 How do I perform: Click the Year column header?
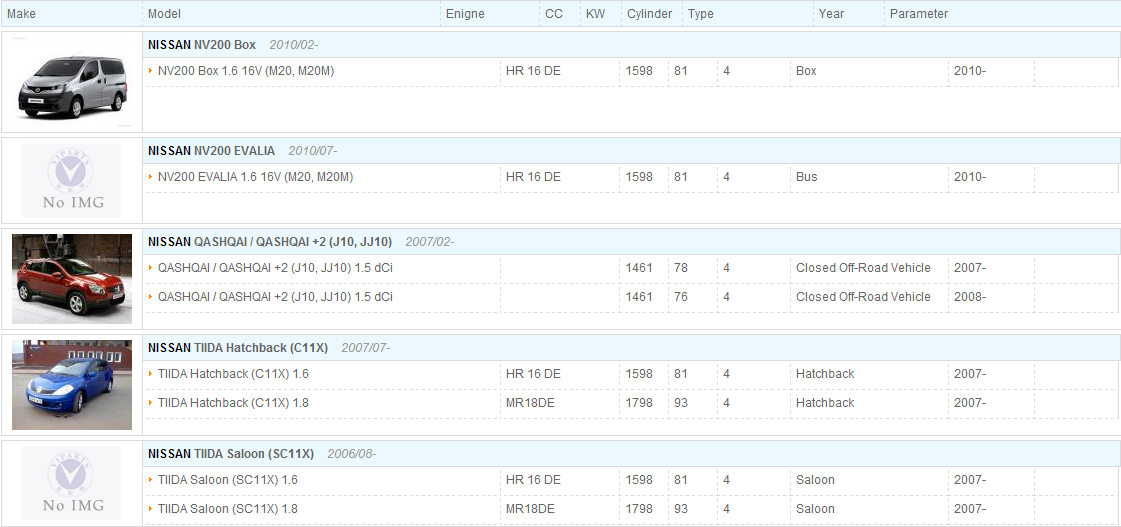831,14
